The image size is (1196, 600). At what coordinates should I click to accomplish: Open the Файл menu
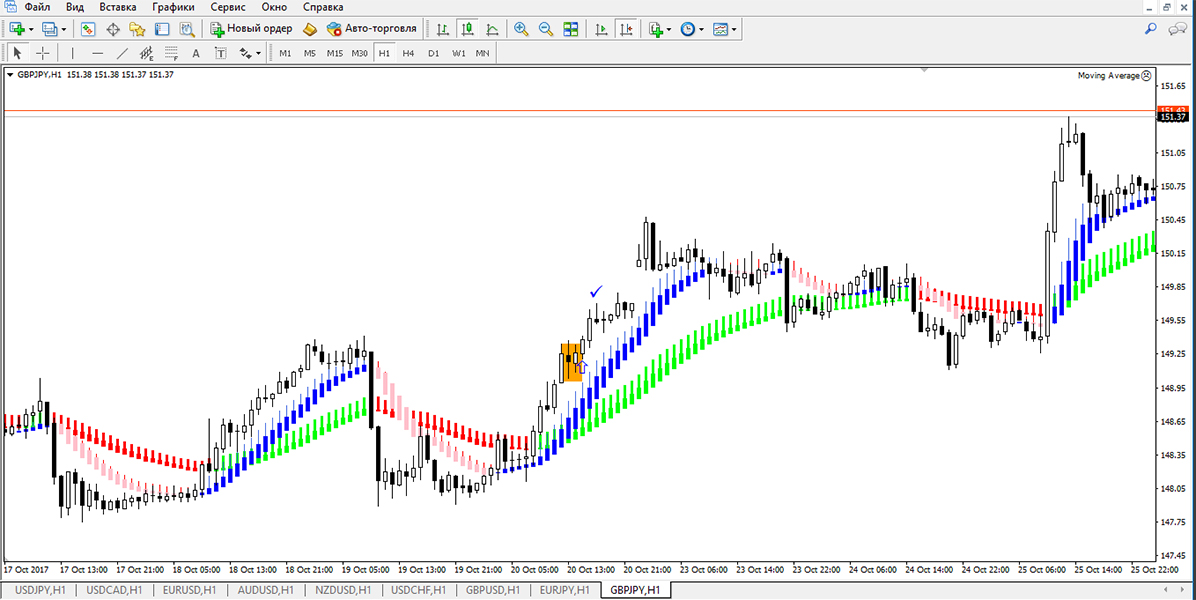click(x=37, y=7)
